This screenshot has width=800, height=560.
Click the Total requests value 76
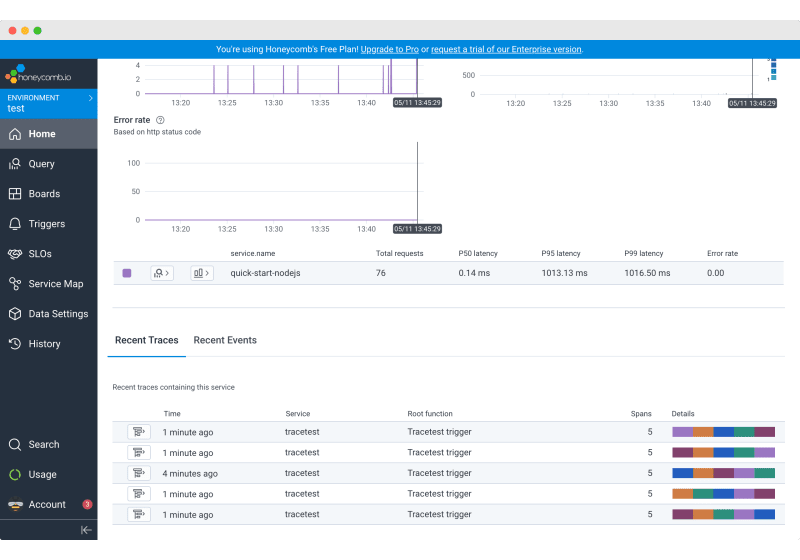381,273
